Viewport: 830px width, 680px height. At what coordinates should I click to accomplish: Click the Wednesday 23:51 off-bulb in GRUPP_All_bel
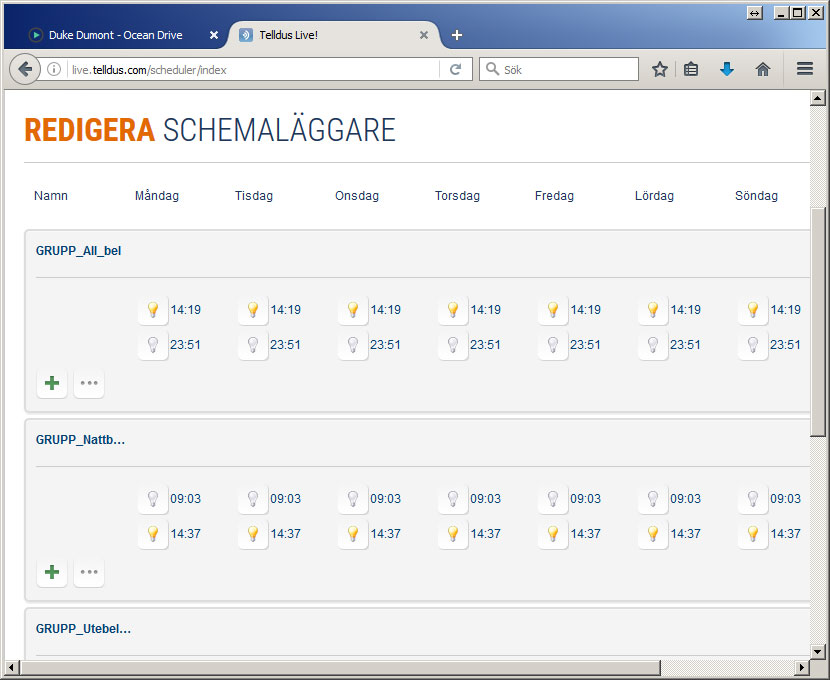point(353,345)
